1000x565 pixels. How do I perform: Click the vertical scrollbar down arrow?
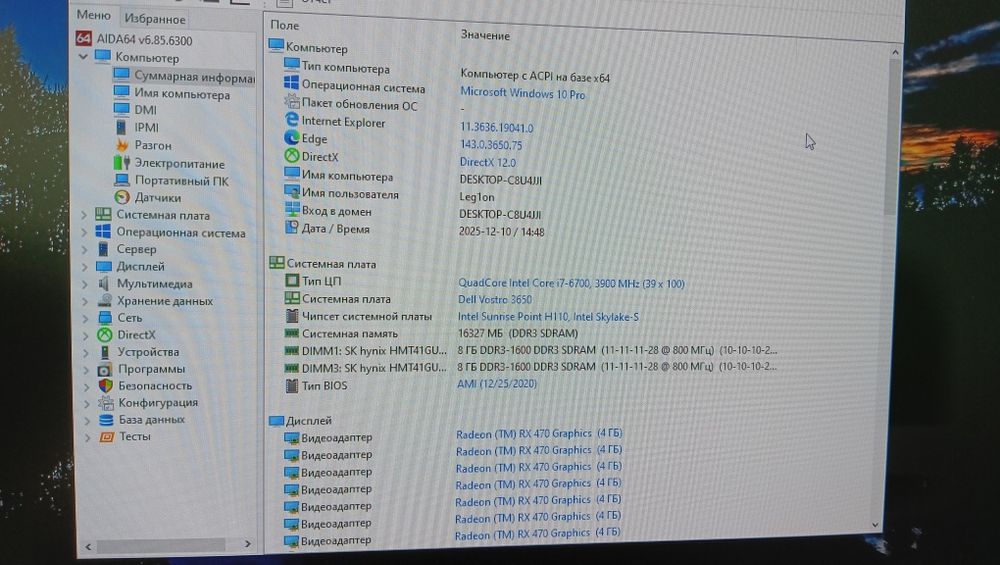tap(876, 525)
